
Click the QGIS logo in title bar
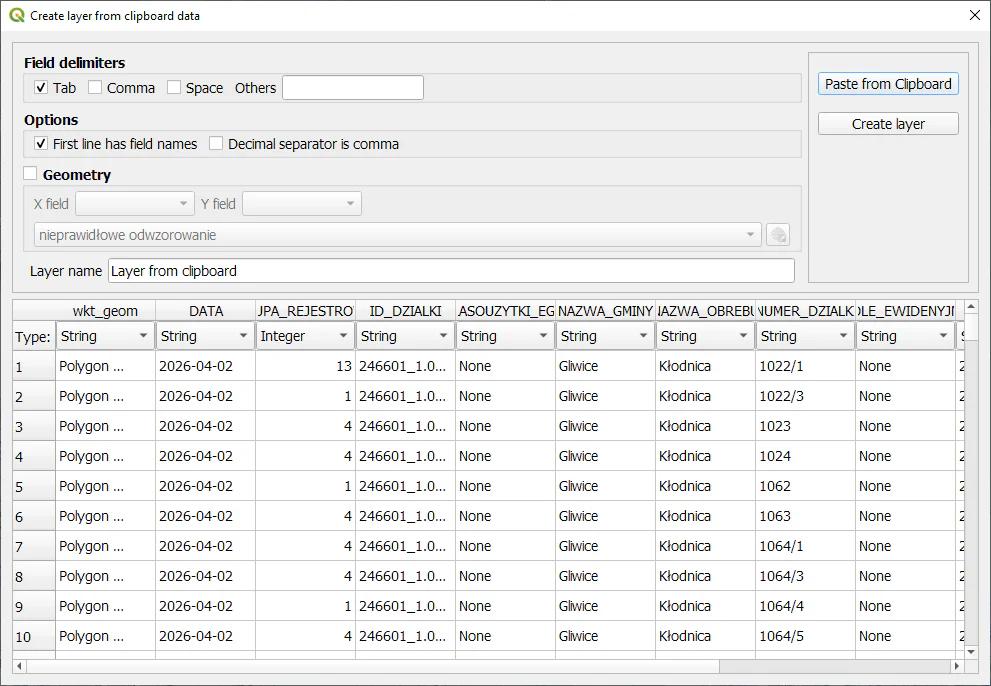click(16, 15)
